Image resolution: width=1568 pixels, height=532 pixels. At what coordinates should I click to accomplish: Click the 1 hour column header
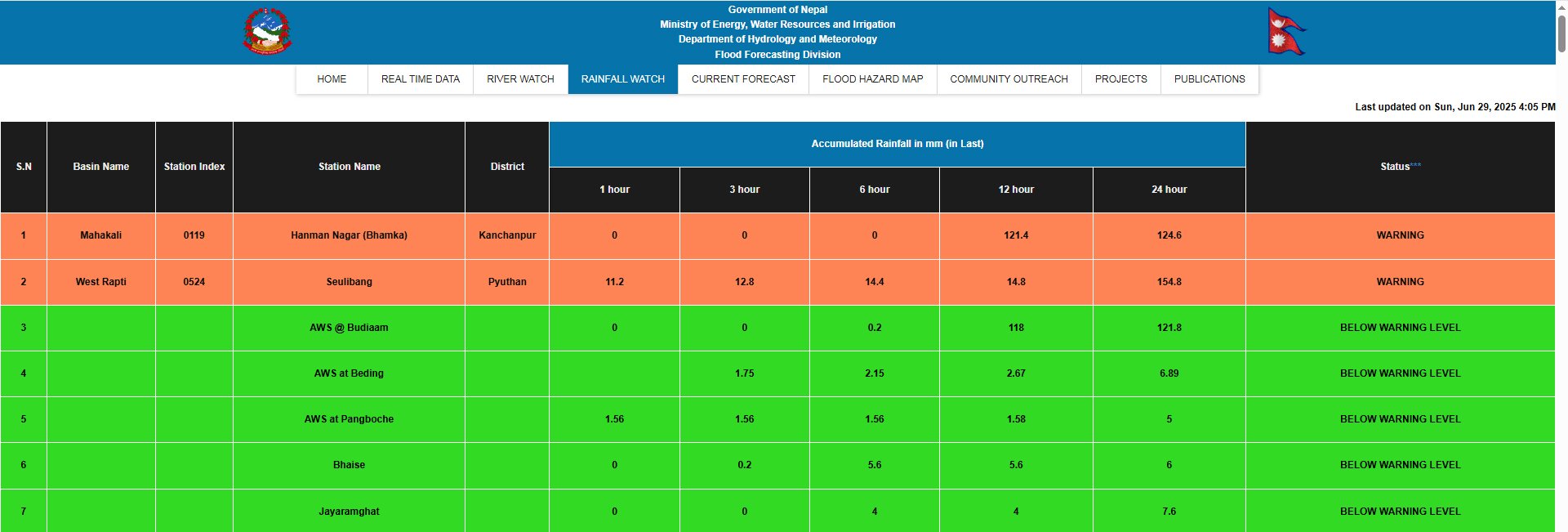tap(615, 190)
